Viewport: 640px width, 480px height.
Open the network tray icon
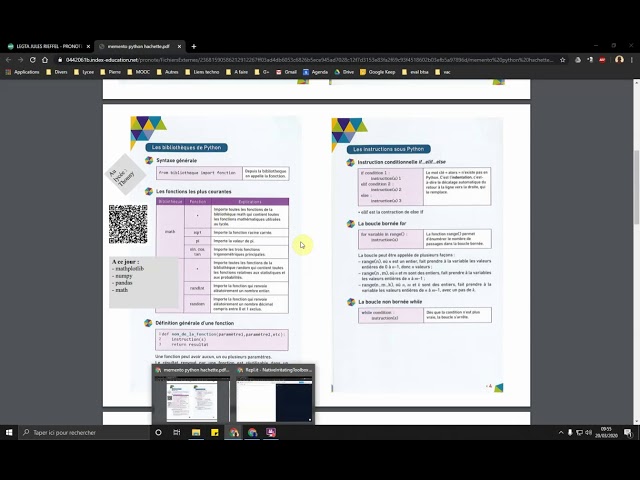pyautogui.click(x=579, y=432)
